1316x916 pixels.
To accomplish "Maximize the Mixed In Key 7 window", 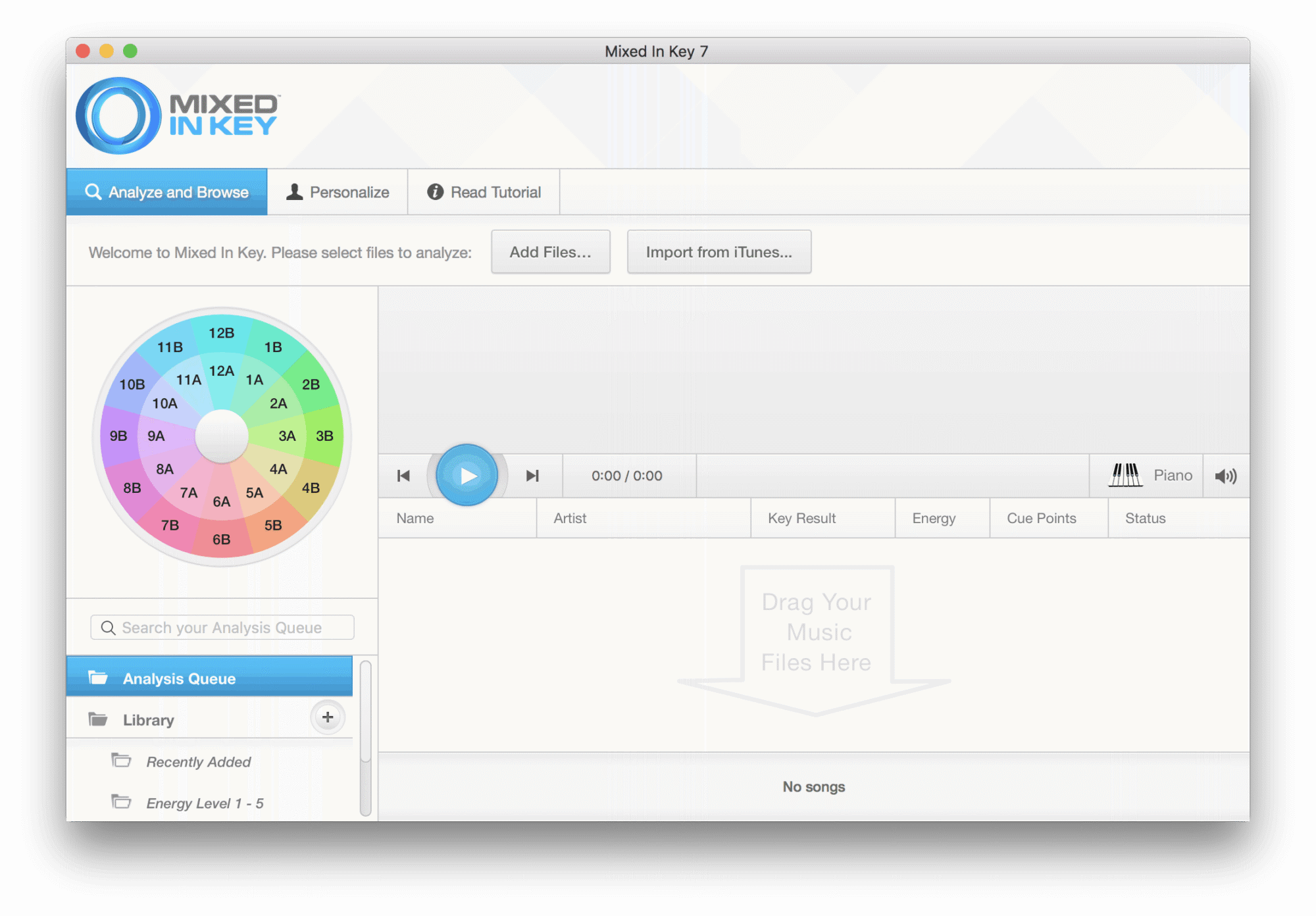I will [x=130, y=51].
